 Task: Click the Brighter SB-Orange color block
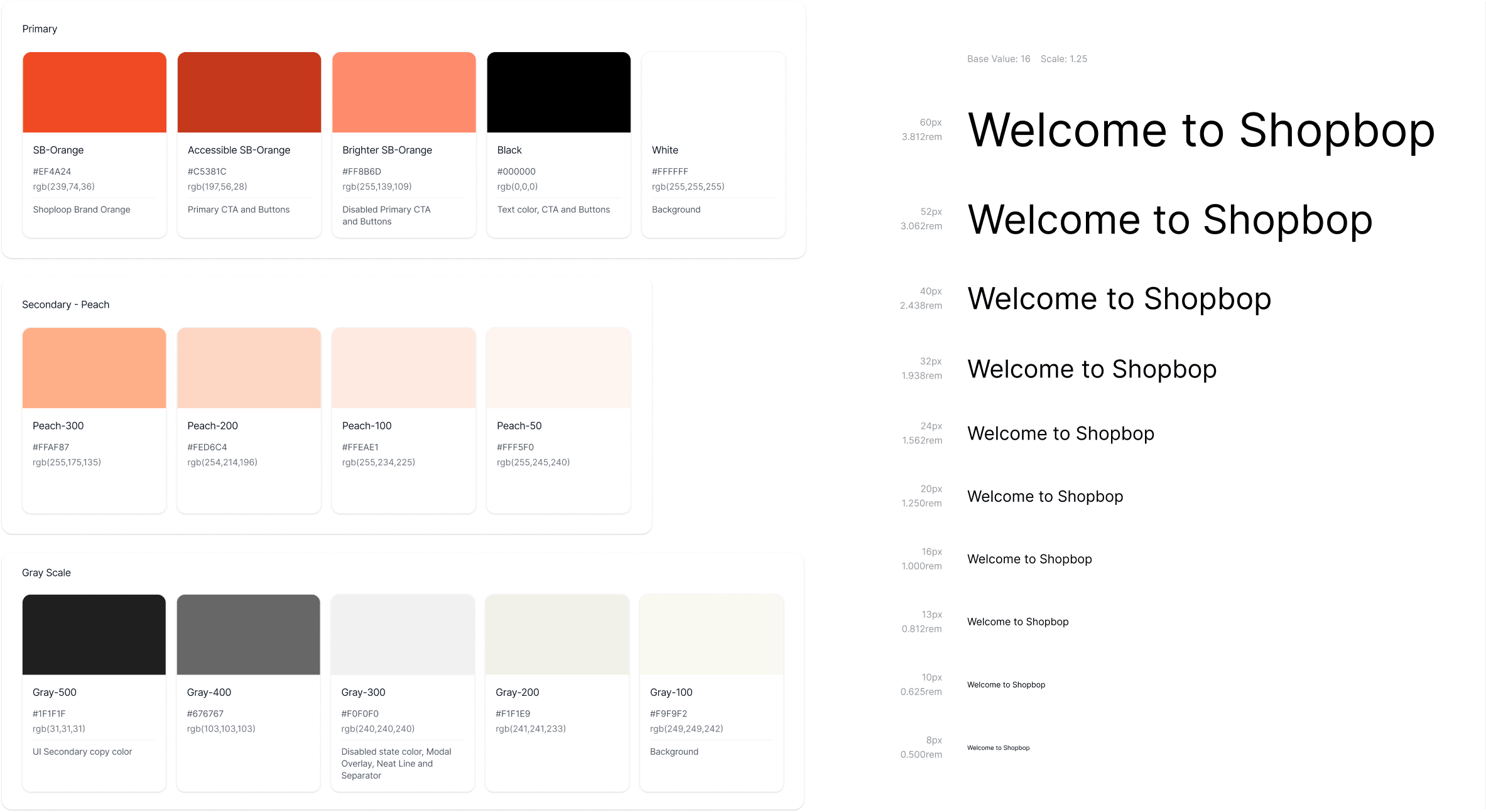click(x=404, y=92)
